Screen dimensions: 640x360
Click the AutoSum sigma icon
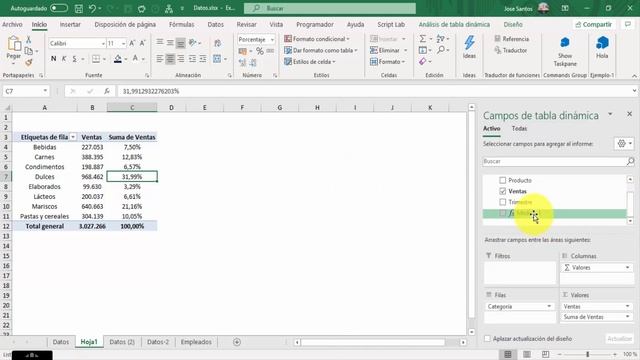(423, 38)
